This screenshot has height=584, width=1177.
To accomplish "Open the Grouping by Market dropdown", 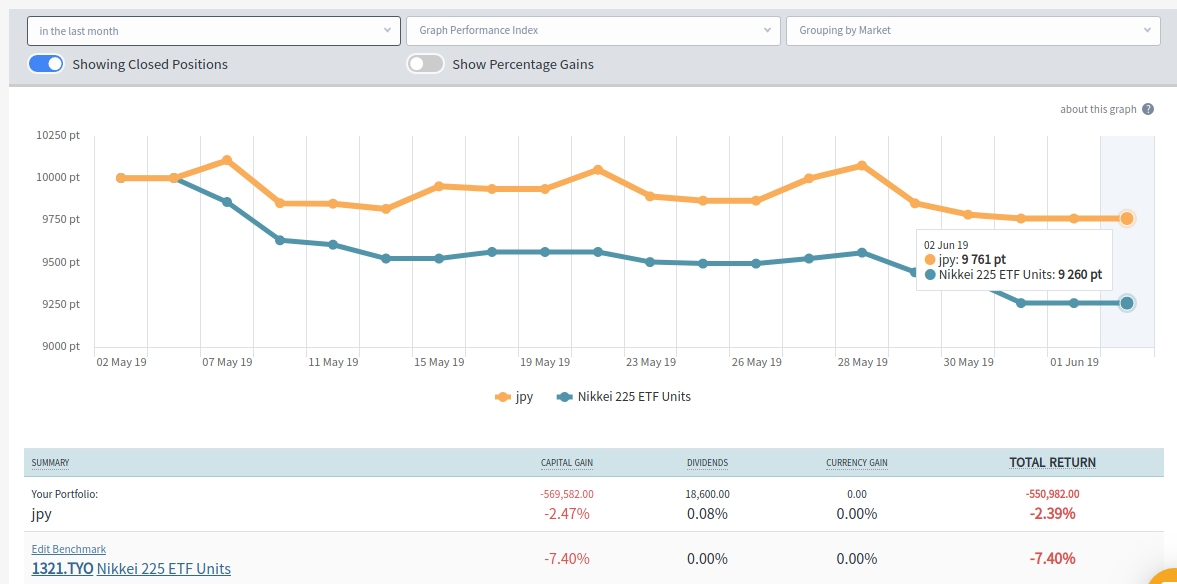I will pyautogui.click(x=973, y=31).
